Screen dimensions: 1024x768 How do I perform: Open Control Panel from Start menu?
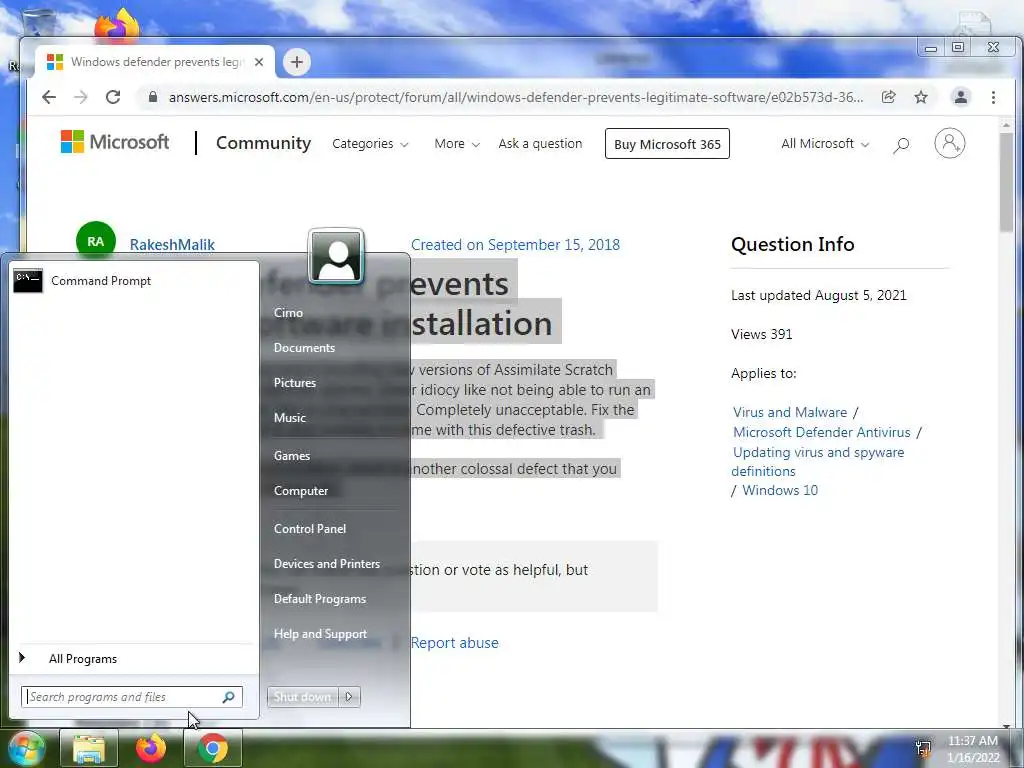click(310, 529)
